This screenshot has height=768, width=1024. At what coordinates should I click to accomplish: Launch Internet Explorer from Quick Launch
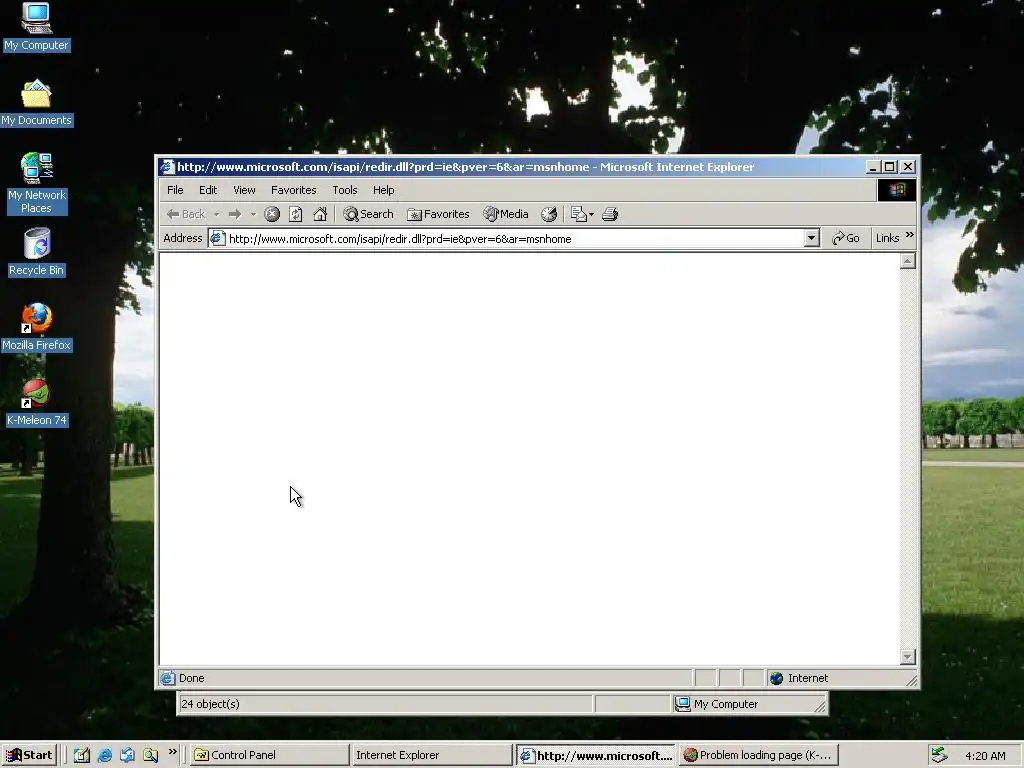point(104,755)
